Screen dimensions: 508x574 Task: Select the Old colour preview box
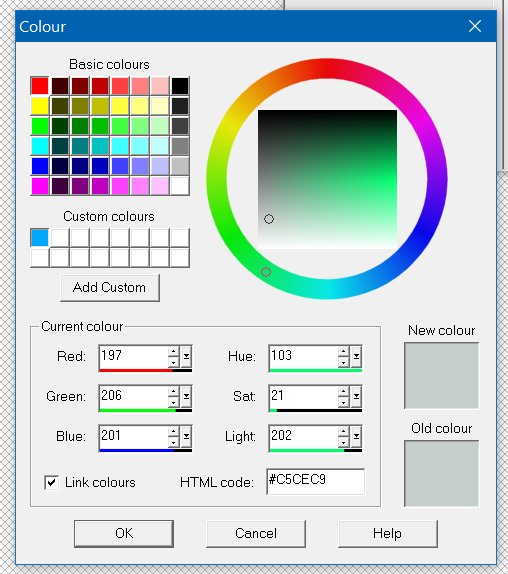[x=441, y=474]
